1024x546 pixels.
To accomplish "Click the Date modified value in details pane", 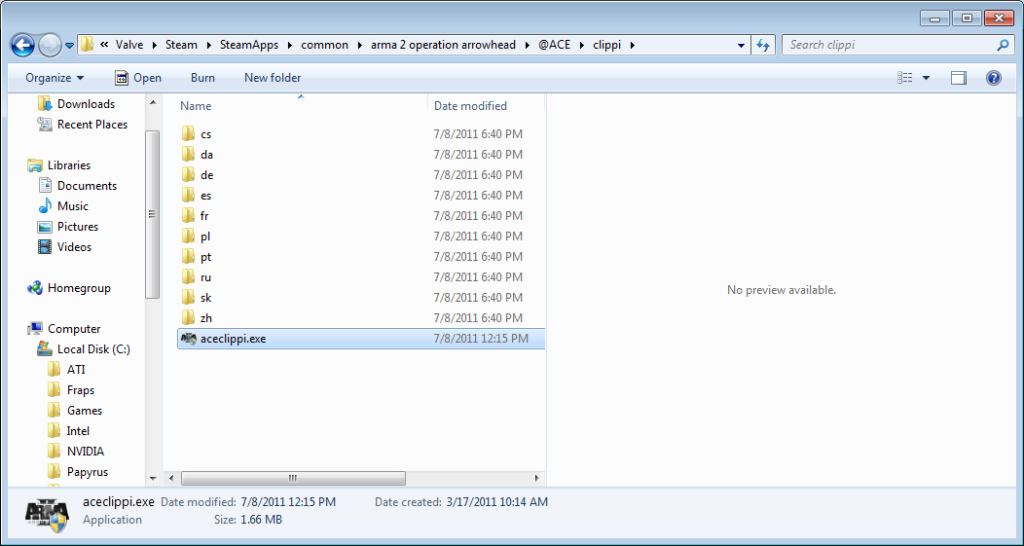I will click(x=288, y=502).
